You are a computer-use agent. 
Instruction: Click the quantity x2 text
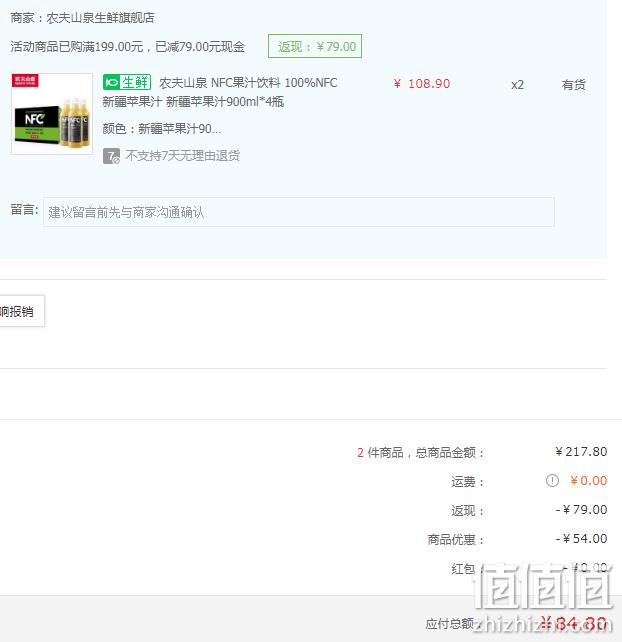click(517, 85)
